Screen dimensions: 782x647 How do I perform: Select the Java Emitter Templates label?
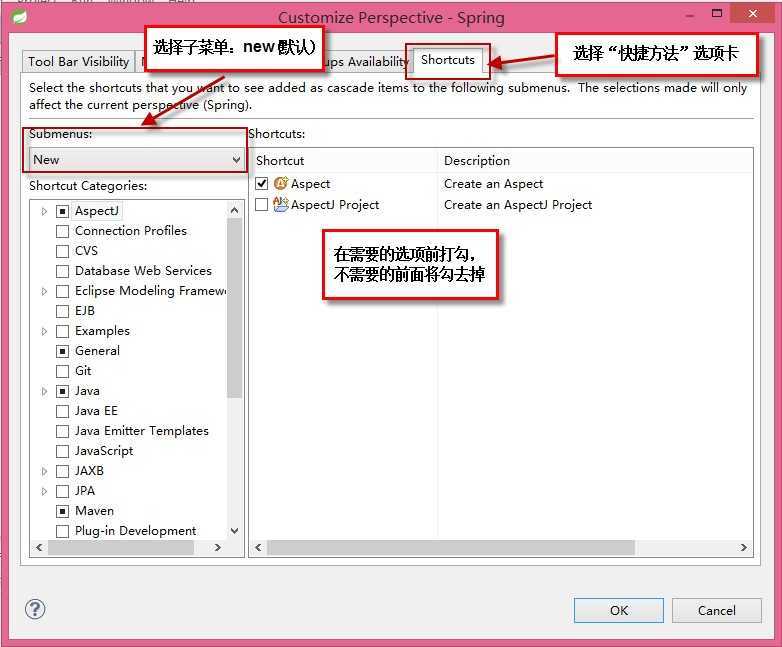(142, 431)
